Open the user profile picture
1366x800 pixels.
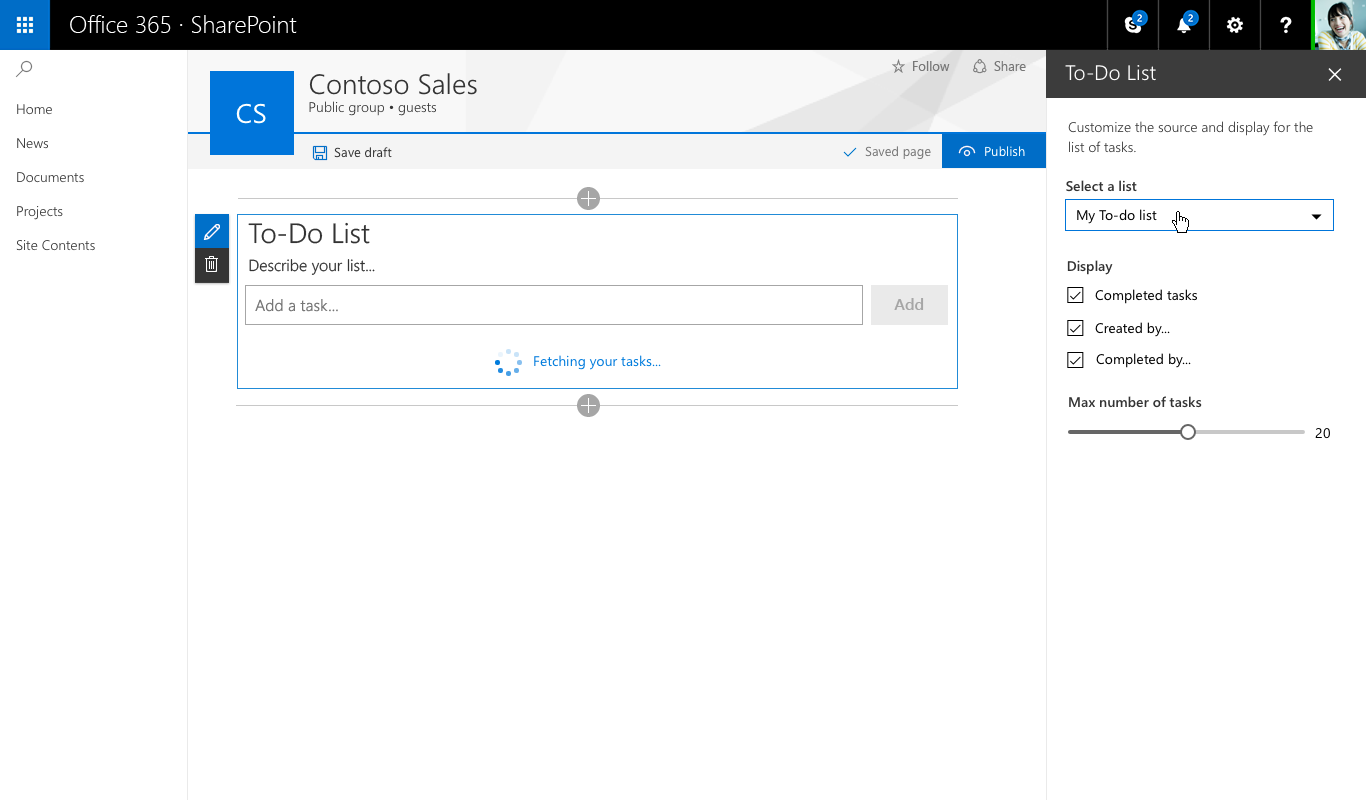(1340, 25)
